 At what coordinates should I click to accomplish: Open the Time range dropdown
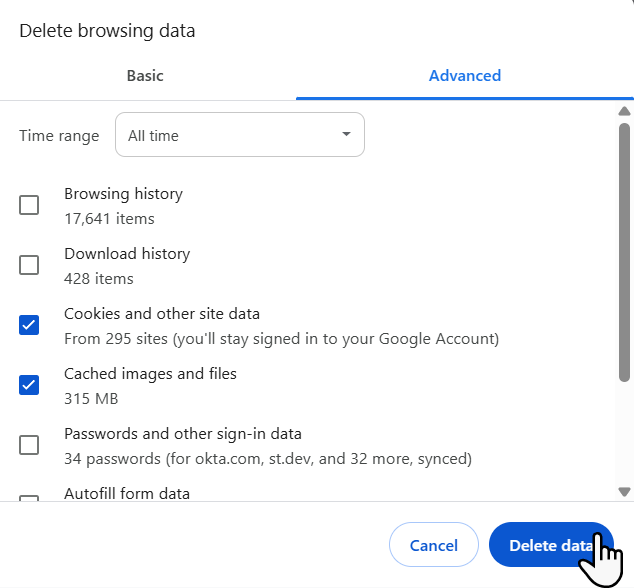239,135
